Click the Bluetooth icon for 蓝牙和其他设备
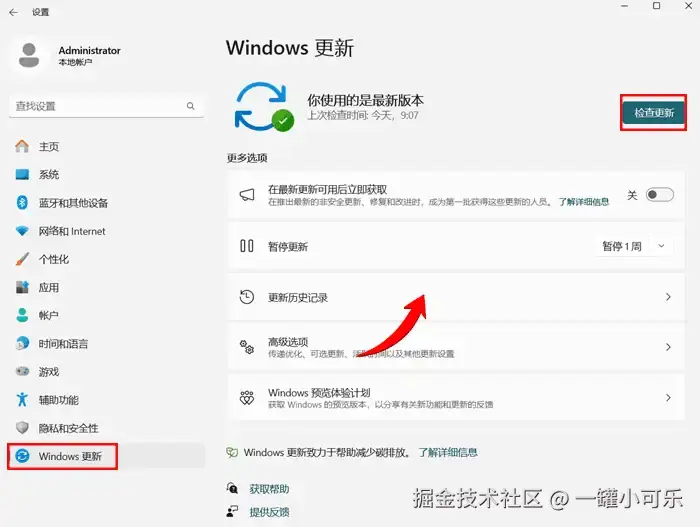Screen dimensions: 700x527 22,202
